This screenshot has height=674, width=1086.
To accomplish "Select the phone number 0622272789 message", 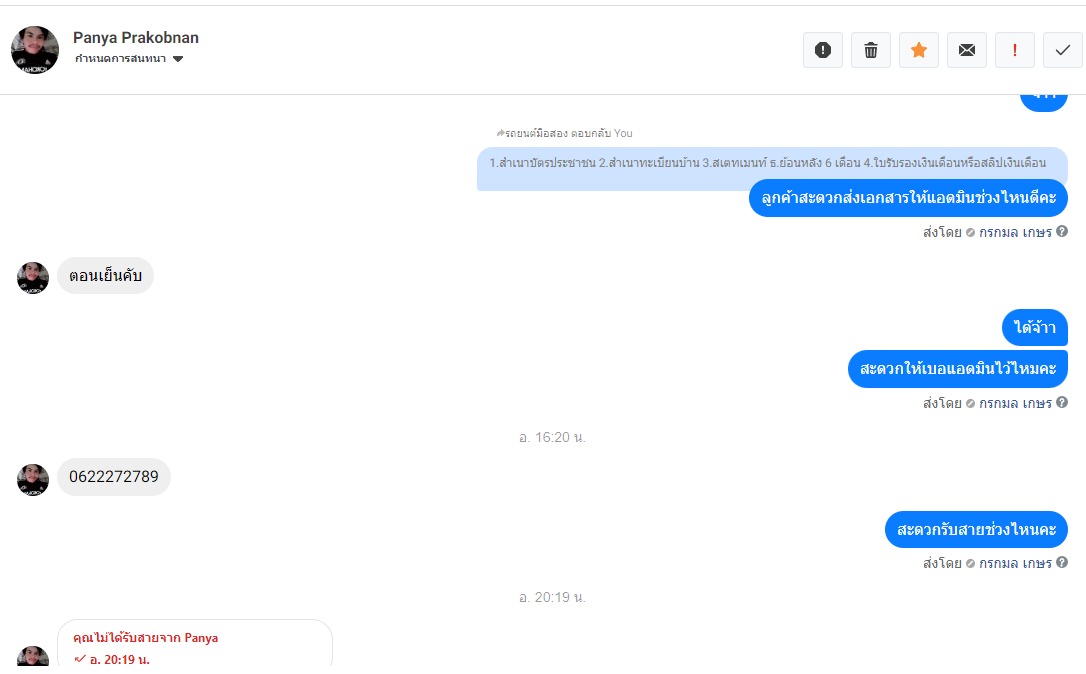I will [x=114, y=477].
